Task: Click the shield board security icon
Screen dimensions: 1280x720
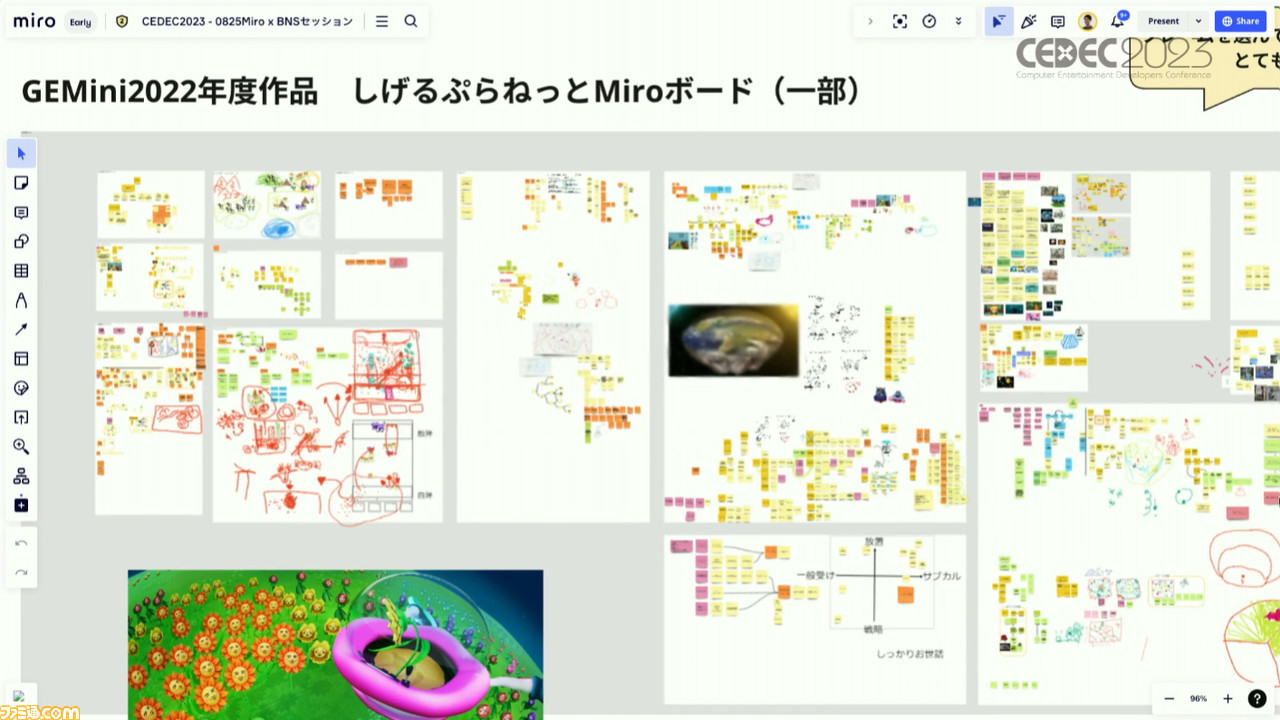Action: click(122, 21)
